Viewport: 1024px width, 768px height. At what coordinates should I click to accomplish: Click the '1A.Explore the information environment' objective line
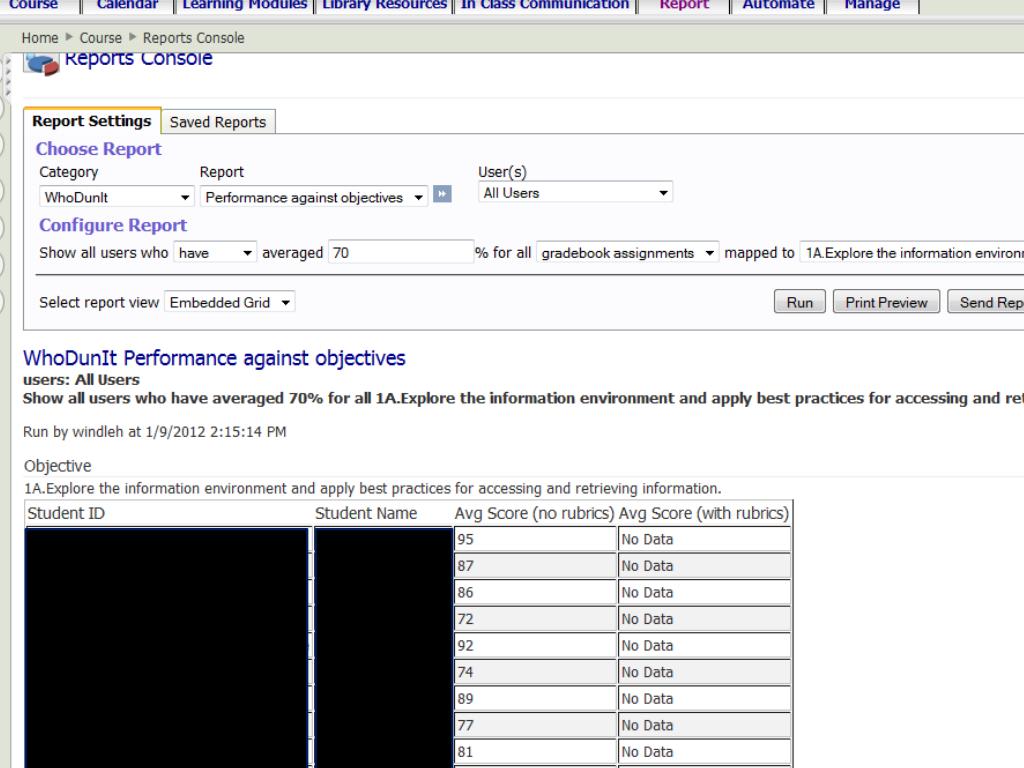[x=373, y=488]
